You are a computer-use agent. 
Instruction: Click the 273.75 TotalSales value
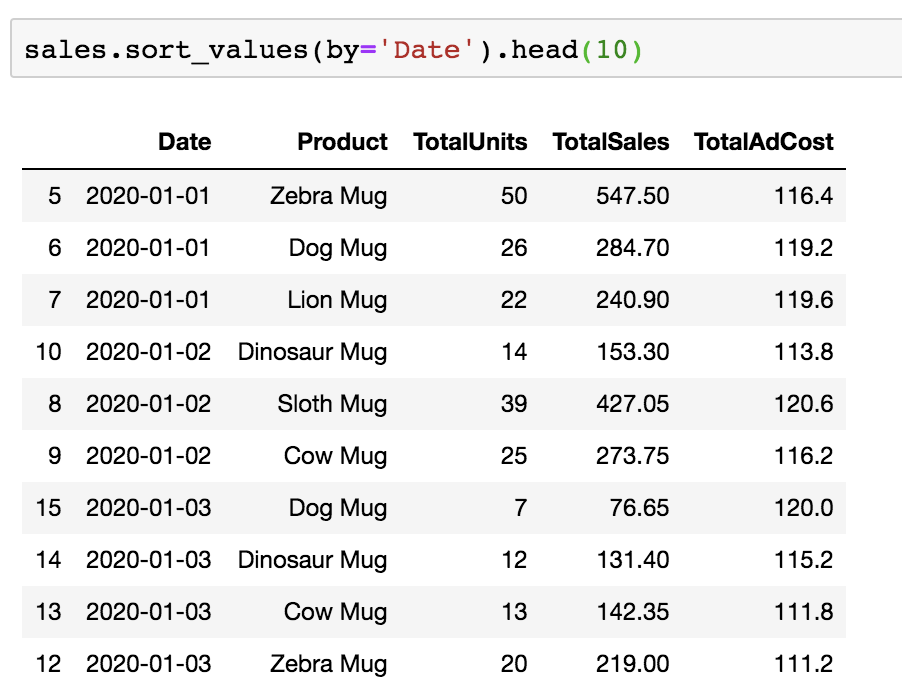pyautogui.click(x=634, y=455)
